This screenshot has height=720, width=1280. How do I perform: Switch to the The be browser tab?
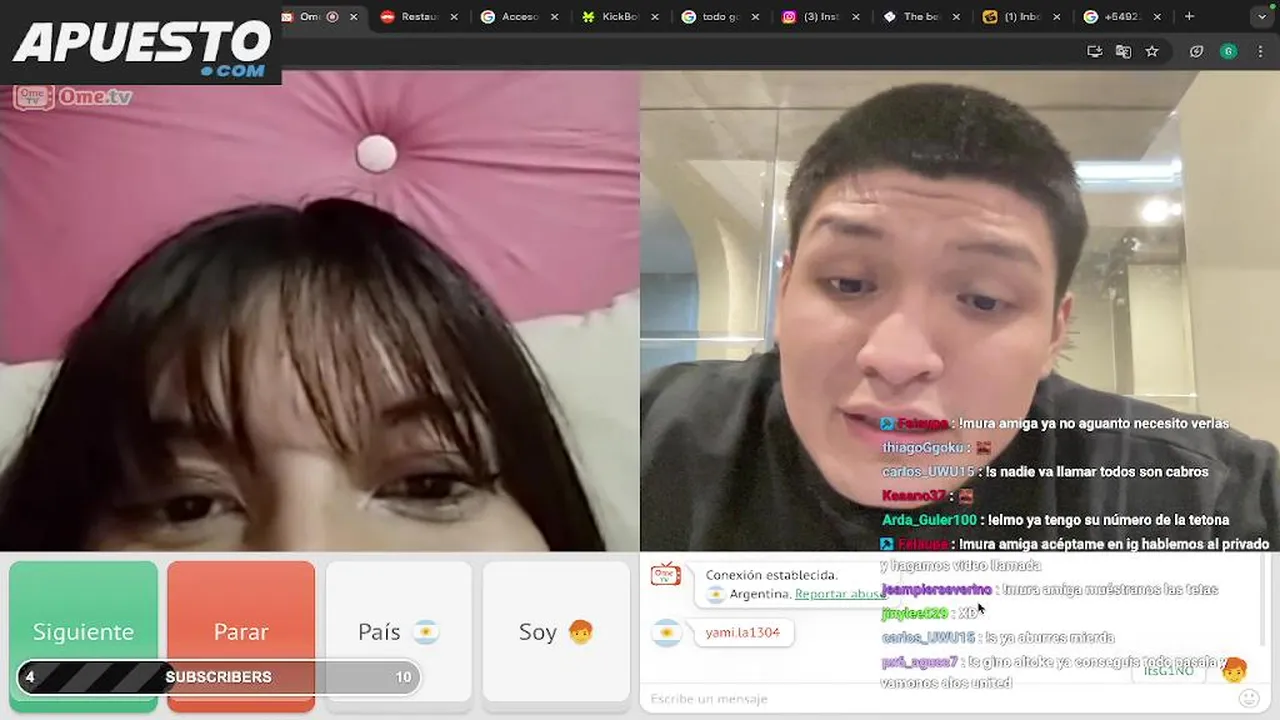click(x=920, y=16)
